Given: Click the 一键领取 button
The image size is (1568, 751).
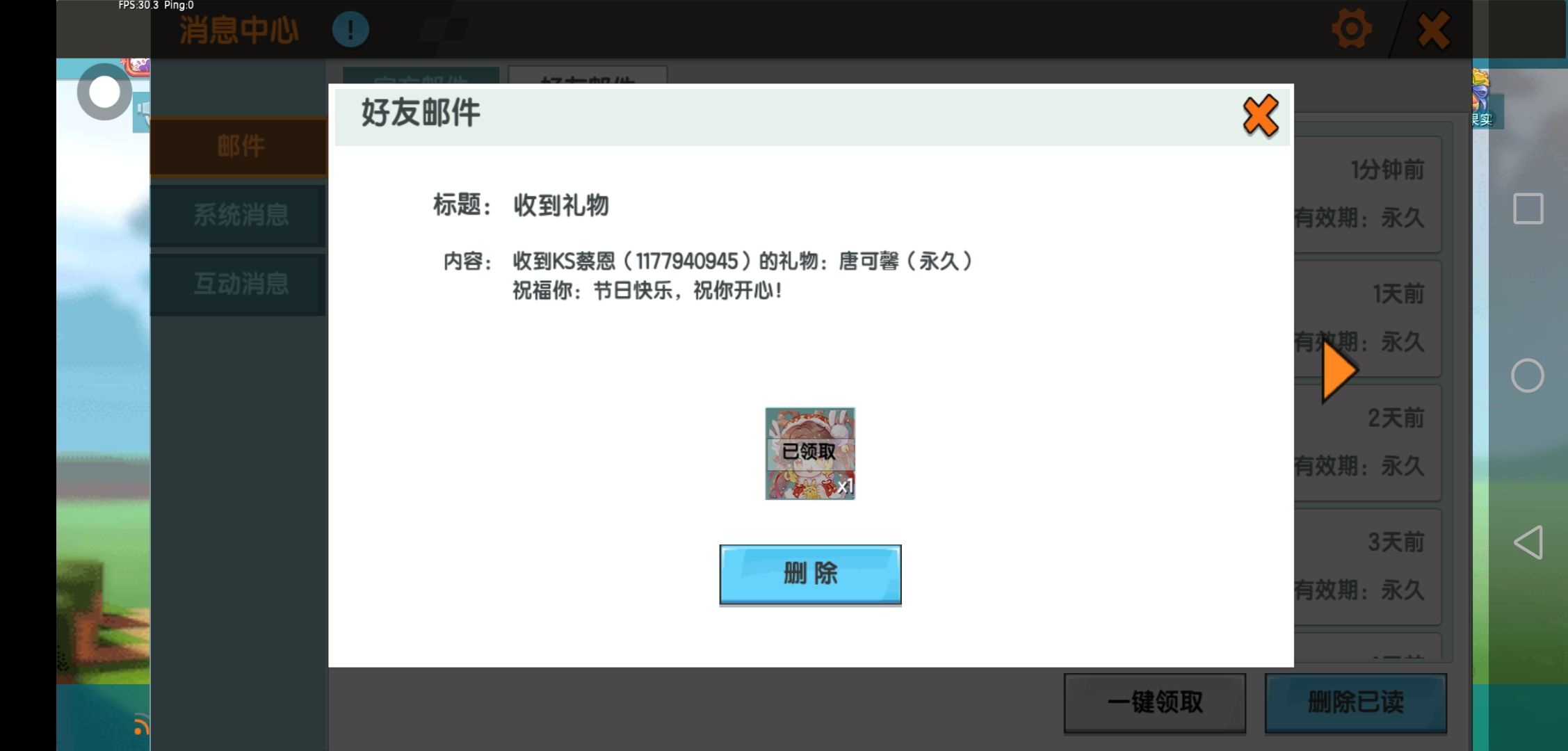Looking at the screenshot, I should 1154,702.
